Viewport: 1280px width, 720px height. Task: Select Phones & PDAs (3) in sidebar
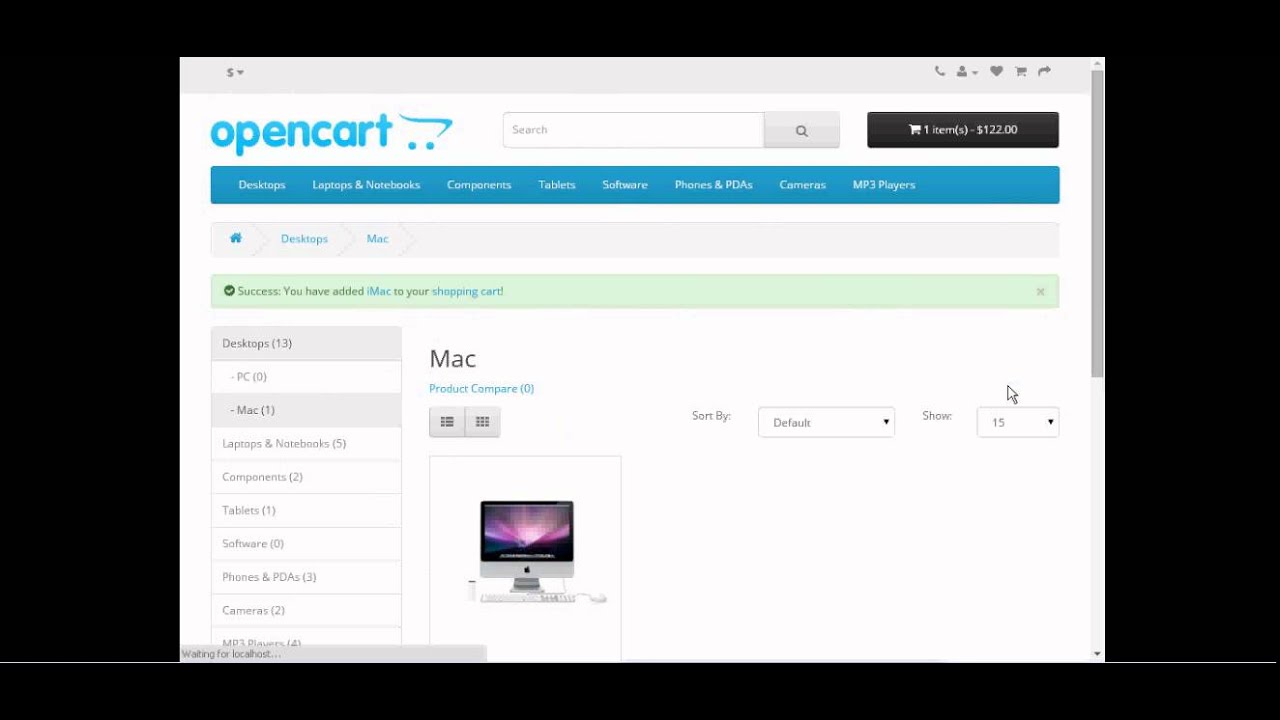click(x=306, y=577)
